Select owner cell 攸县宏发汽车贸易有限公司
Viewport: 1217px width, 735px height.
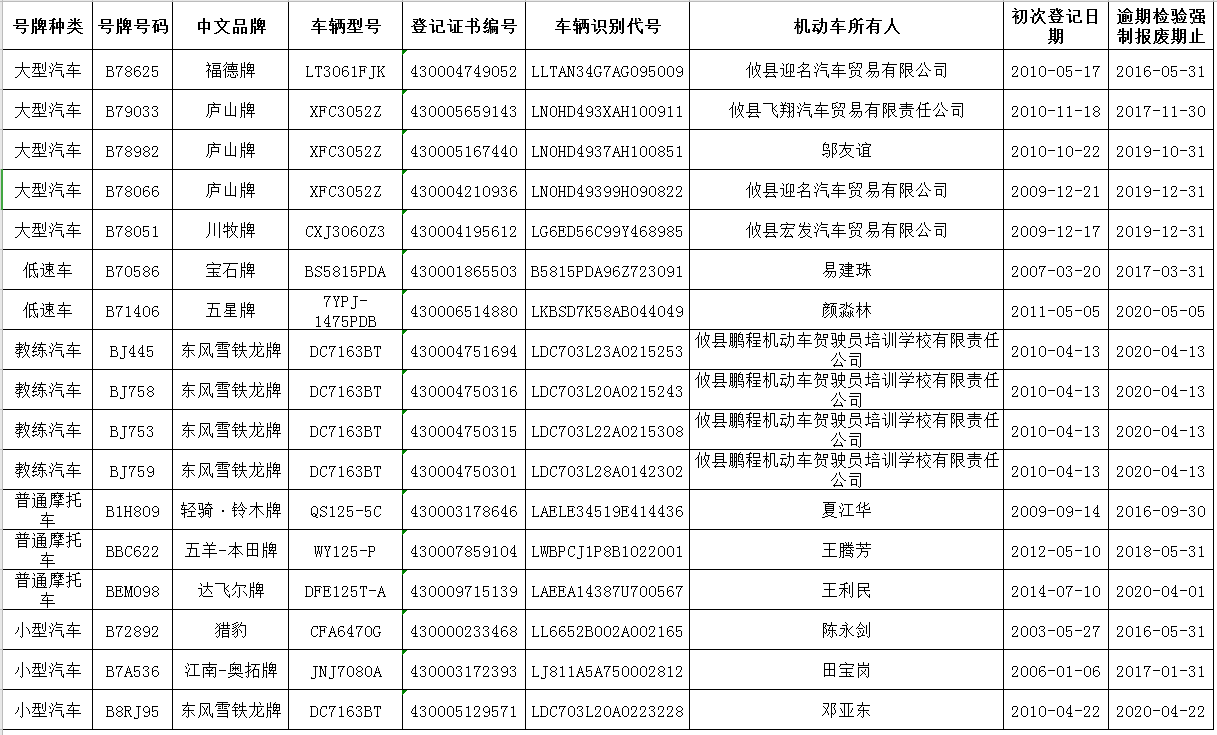tap(847, 231)
